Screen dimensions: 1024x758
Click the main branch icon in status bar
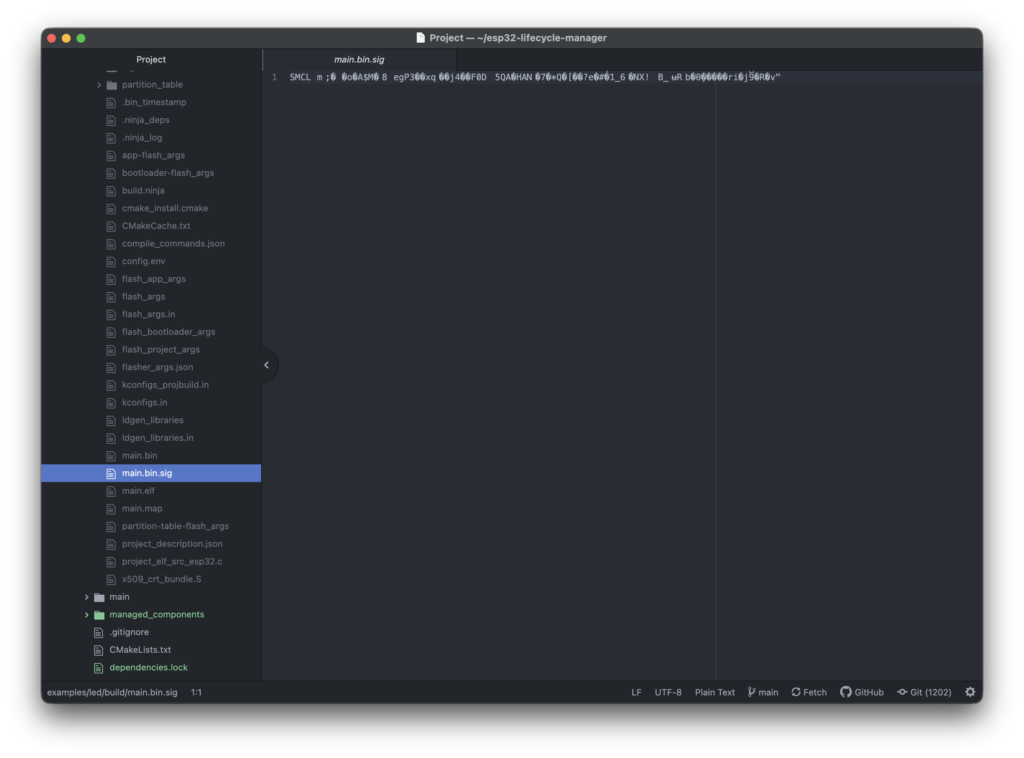click(751, 692)
